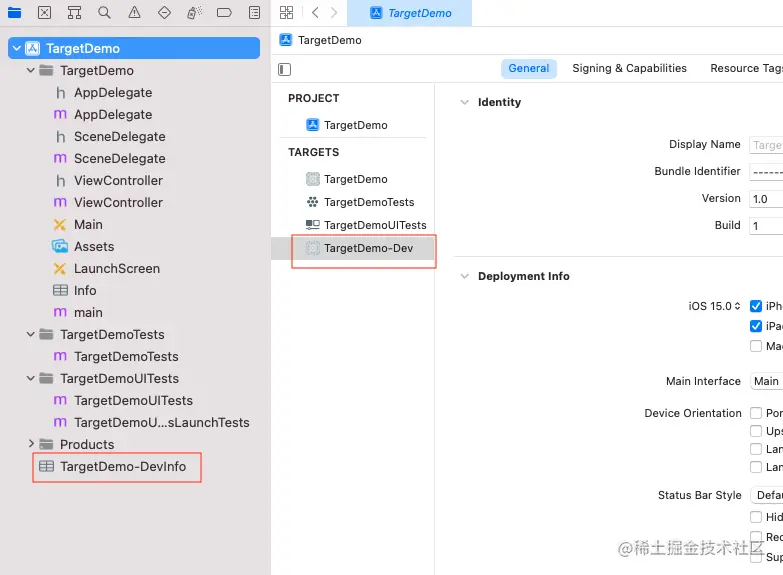
Task: Toggle Portrait orientation checkbox
Action: [756, 413]
